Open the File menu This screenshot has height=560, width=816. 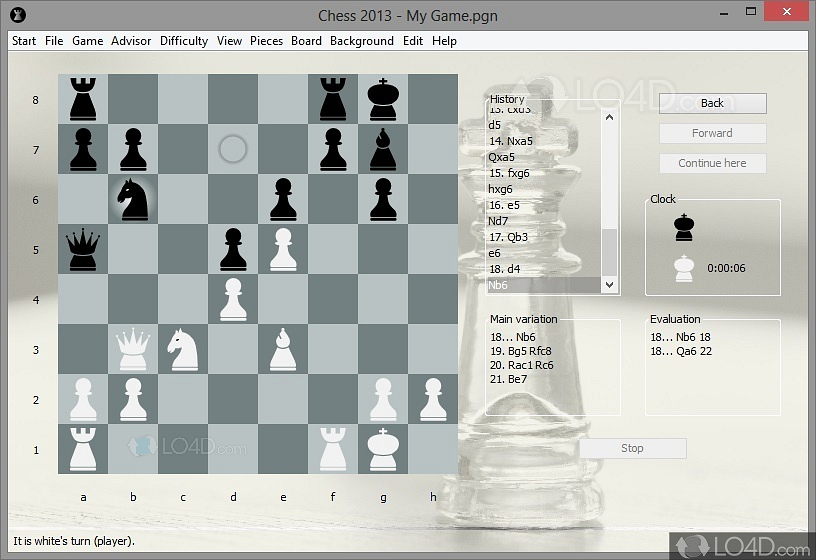(x=54, y=41)
